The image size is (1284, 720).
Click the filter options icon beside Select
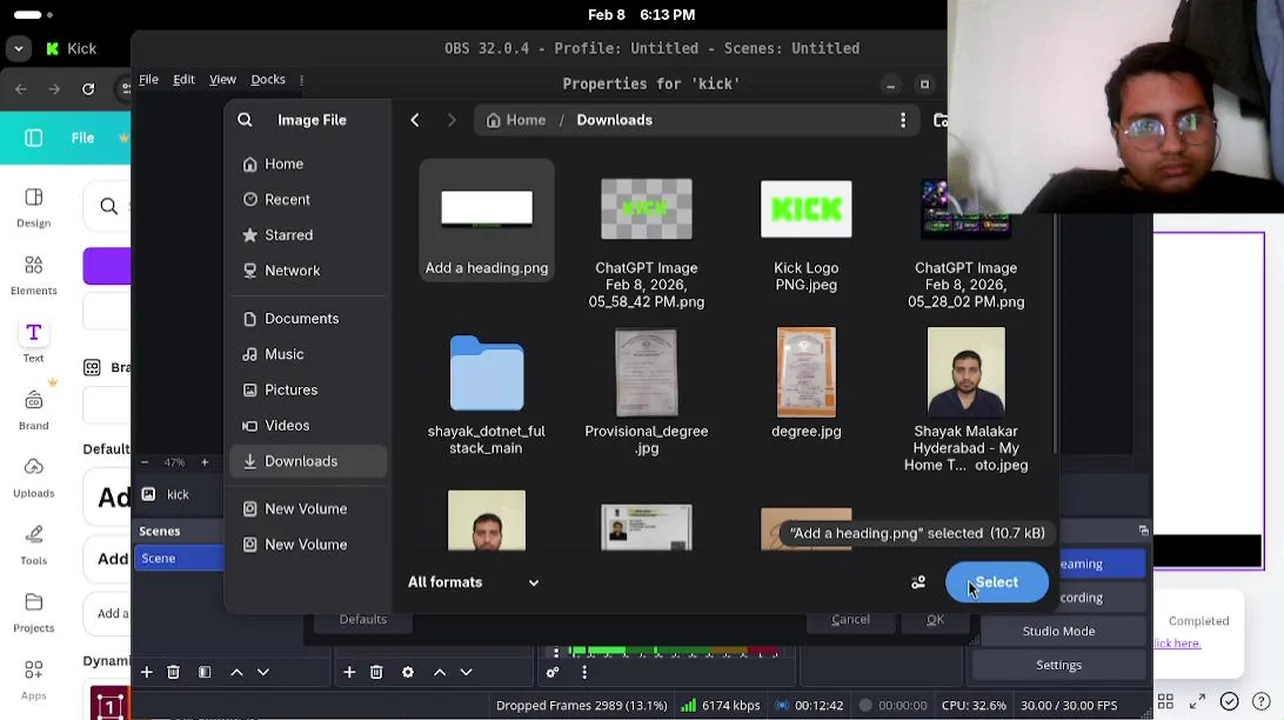[x=918, y=582]
